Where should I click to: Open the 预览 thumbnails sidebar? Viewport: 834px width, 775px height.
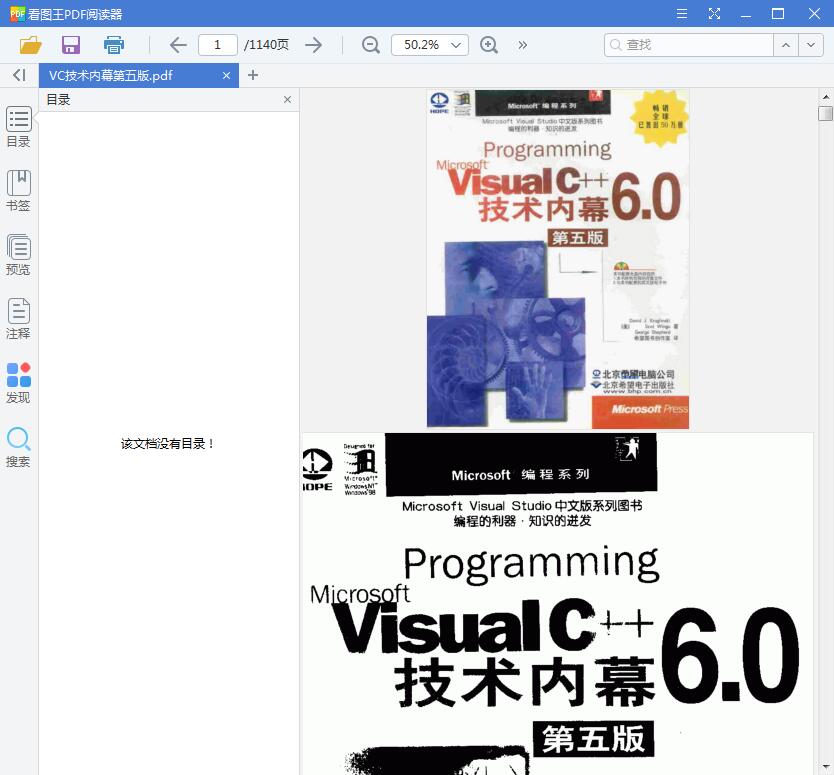coord(19,254)
